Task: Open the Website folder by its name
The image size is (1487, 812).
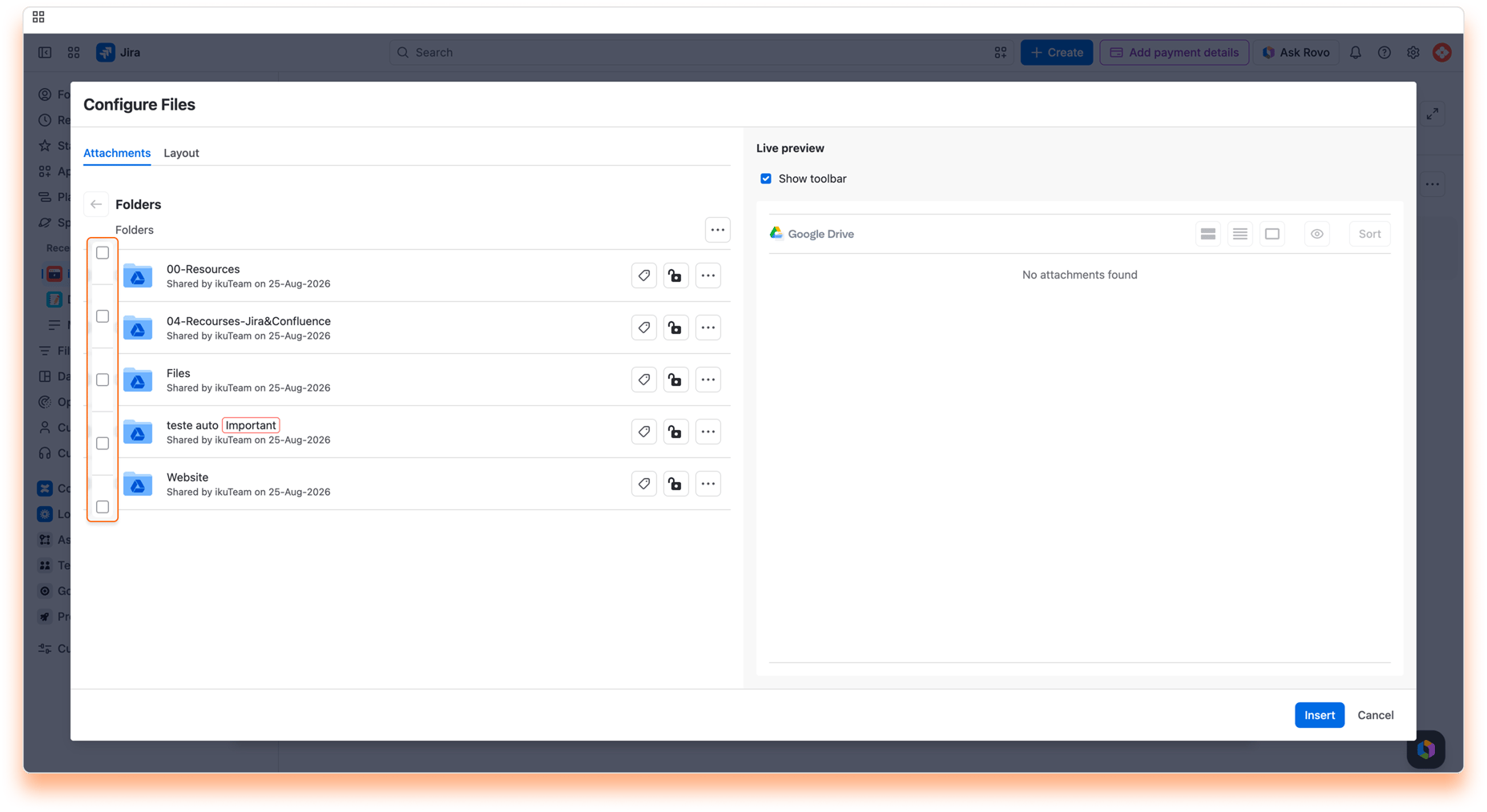Action: click(x=187, y=477)
